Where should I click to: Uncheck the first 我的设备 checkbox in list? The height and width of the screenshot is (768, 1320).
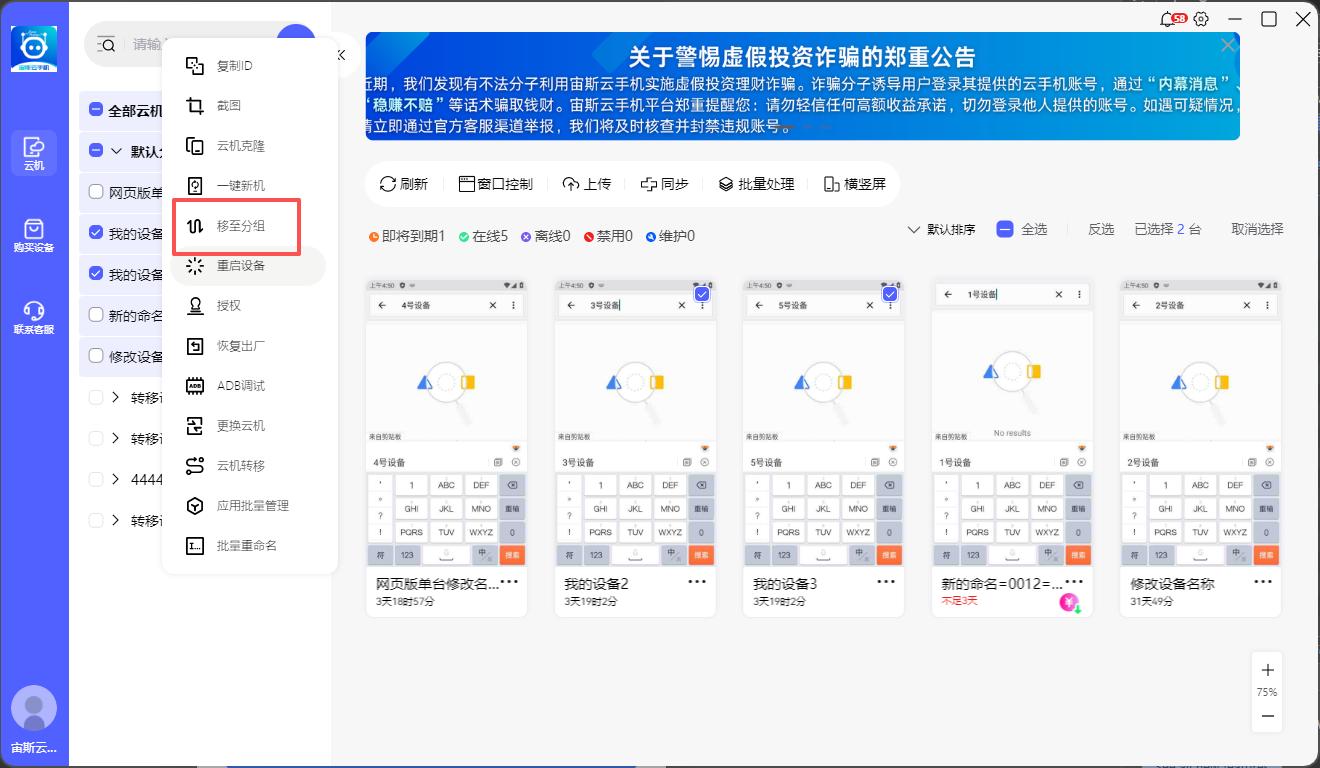click(x=96, y=233)
